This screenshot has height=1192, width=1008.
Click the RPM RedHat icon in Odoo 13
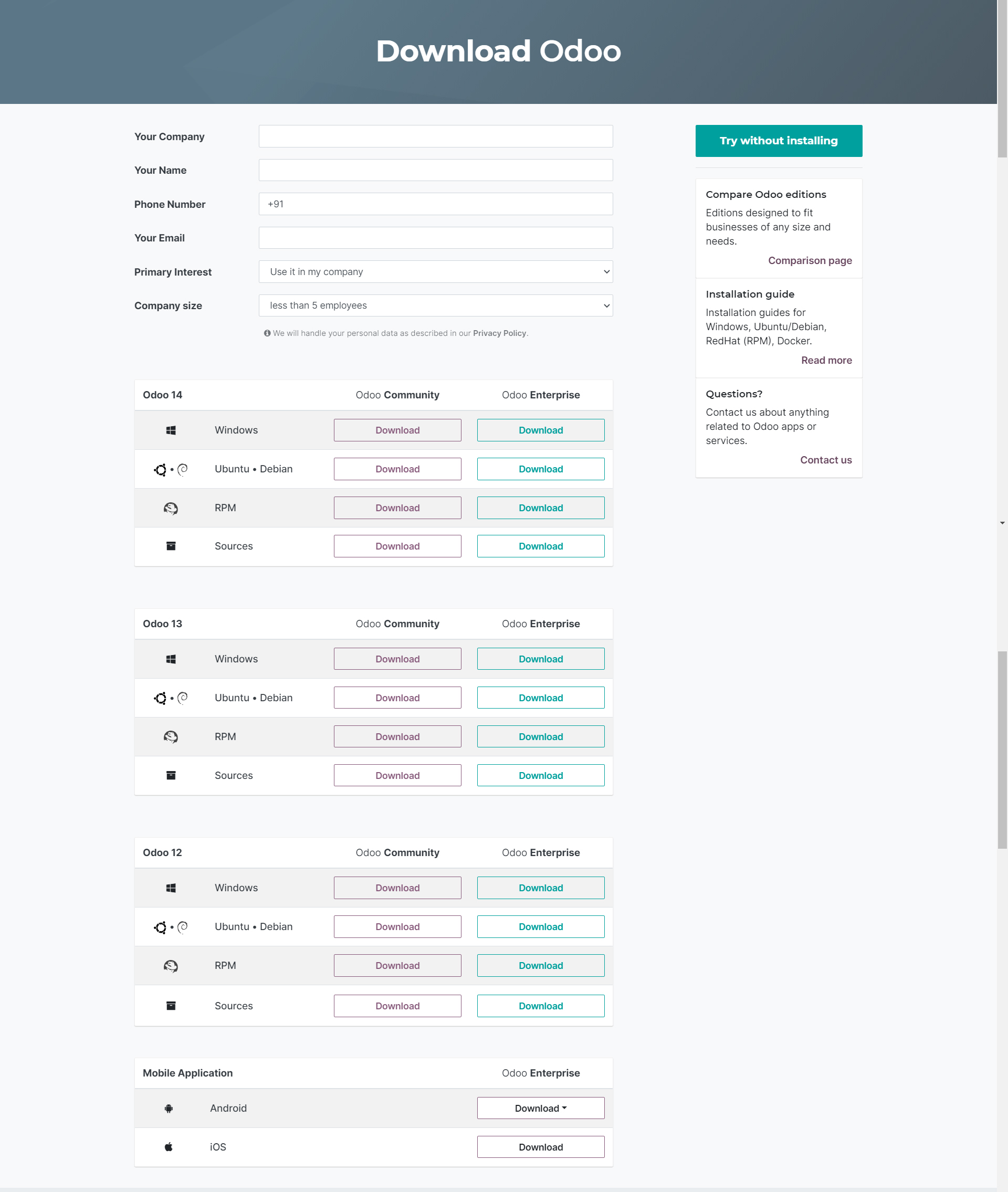tap(171, 737)
